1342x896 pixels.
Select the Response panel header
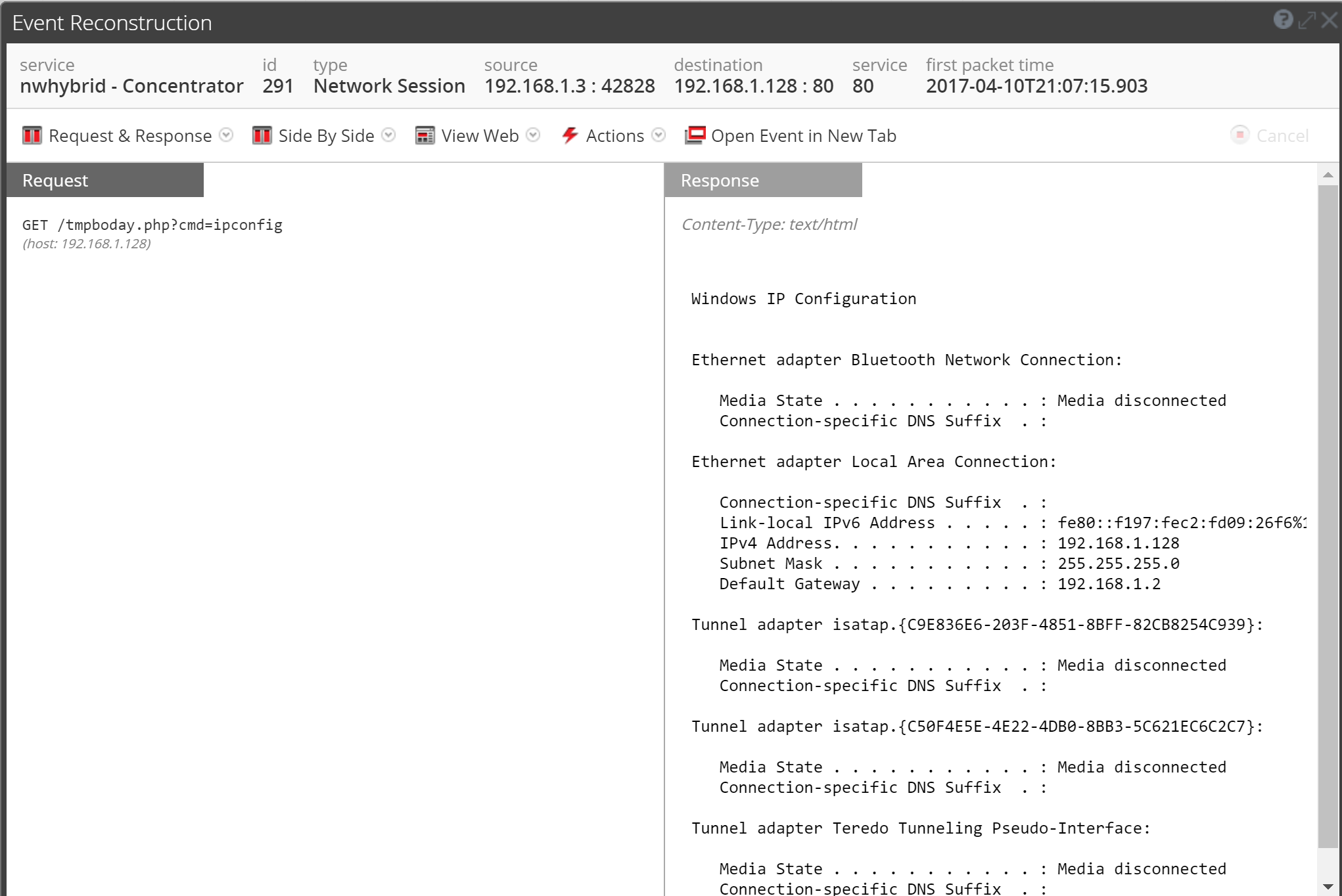[720, 179]
